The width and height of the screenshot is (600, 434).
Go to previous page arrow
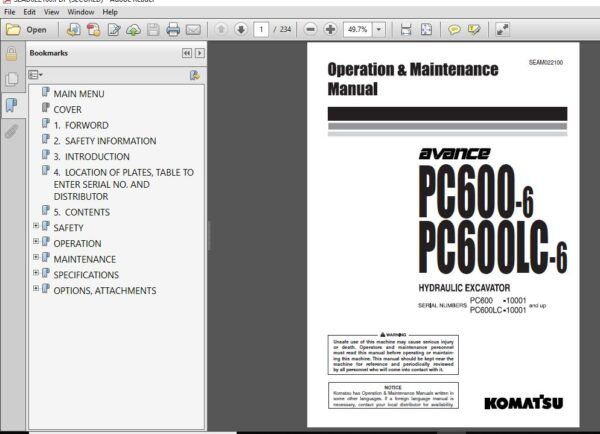point(221,29)
